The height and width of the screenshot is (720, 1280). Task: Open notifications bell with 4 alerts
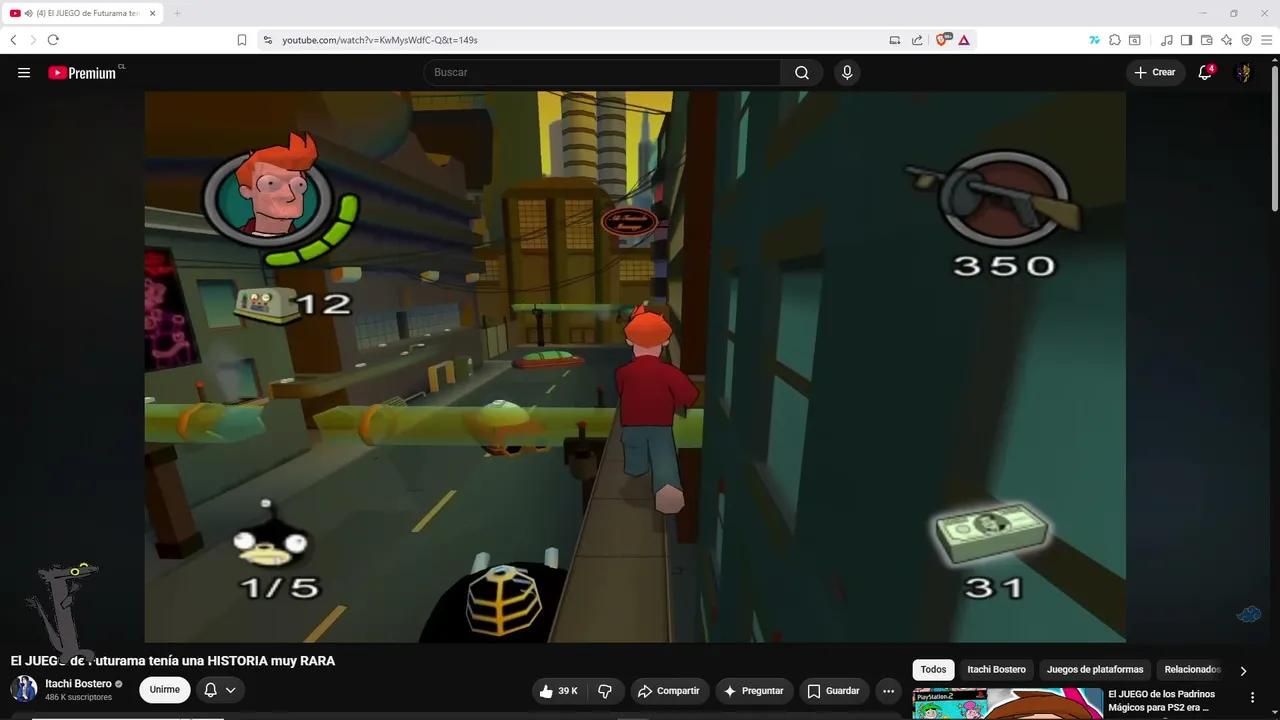(x=1205, y=72)
